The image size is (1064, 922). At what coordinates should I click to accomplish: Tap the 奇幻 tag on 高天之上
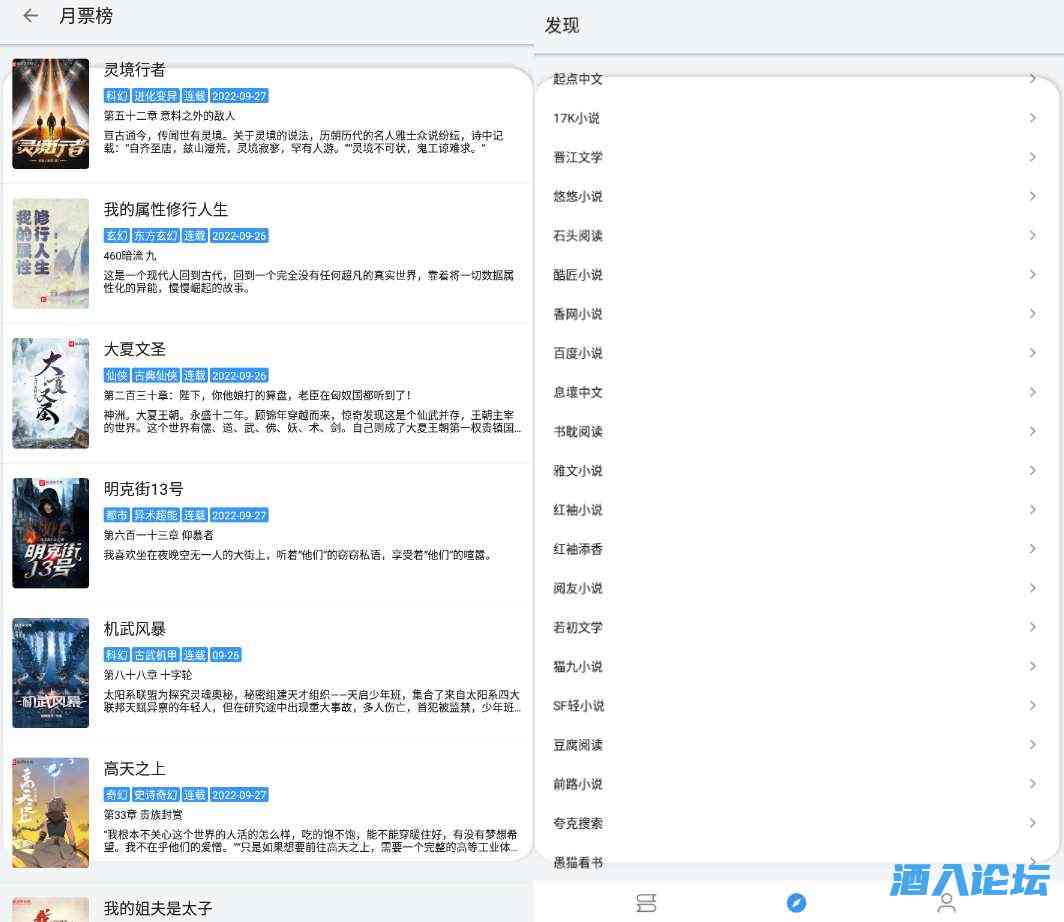(117, 794)
